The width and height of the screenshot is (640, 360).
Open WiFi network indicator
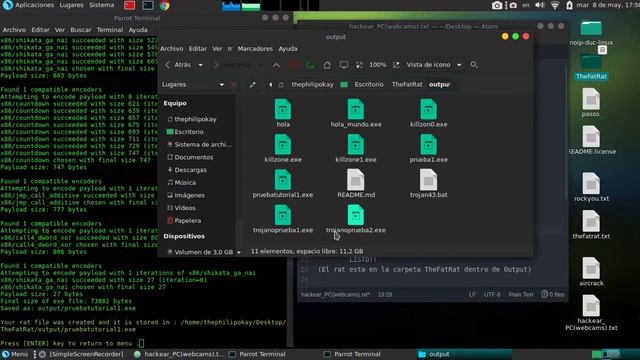555,5
